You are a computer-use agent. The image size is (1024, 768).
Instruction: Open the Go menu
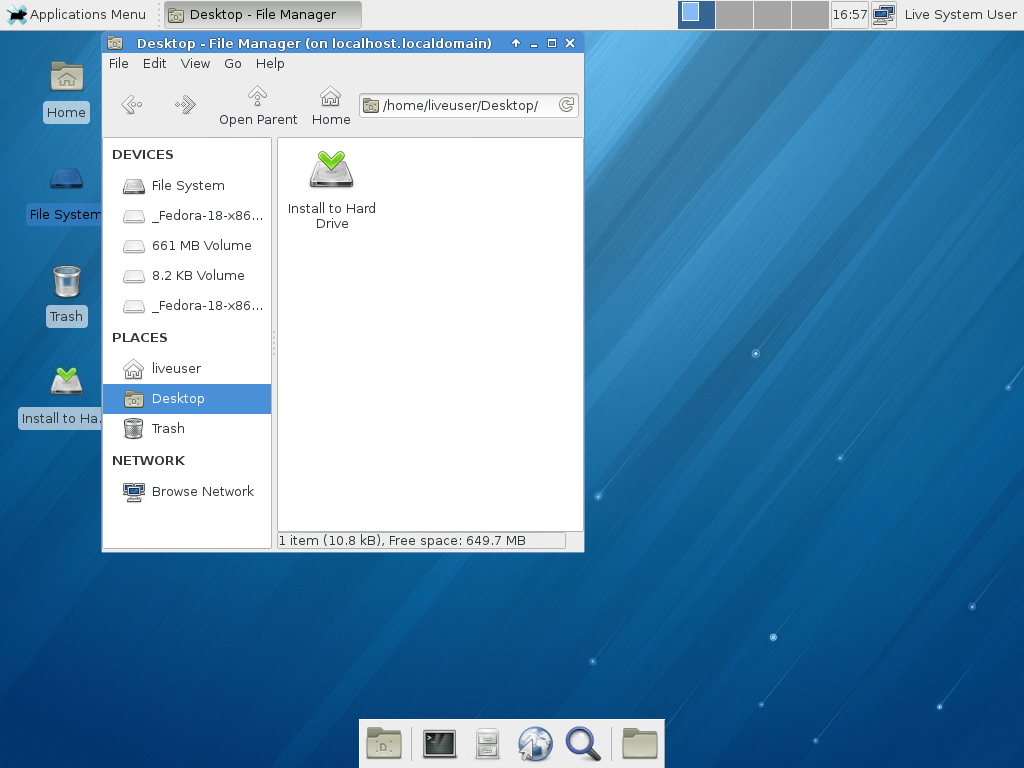(232, 63)
